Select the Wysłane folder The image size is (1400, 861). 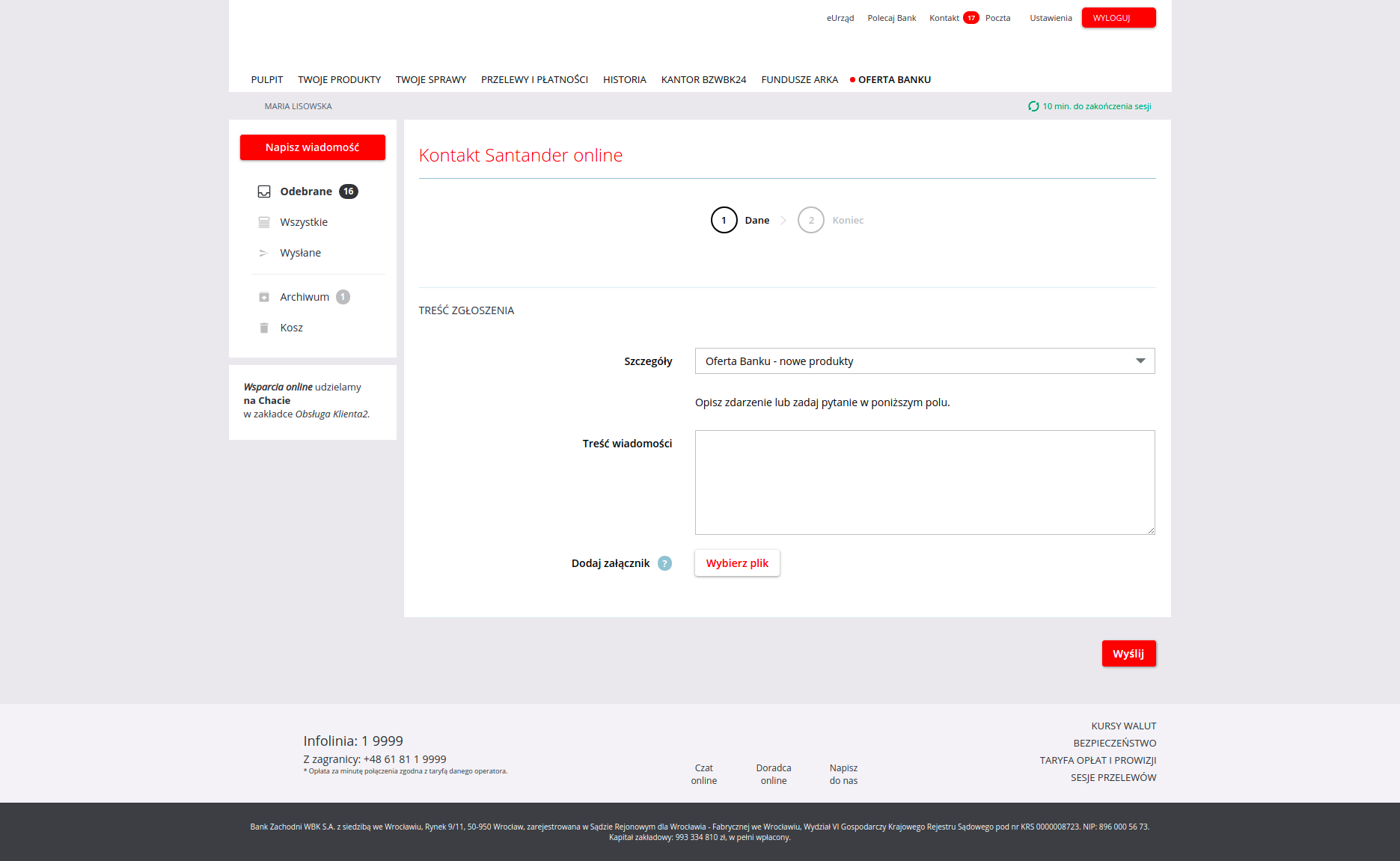pyautogui.click(x=301, y=253)
